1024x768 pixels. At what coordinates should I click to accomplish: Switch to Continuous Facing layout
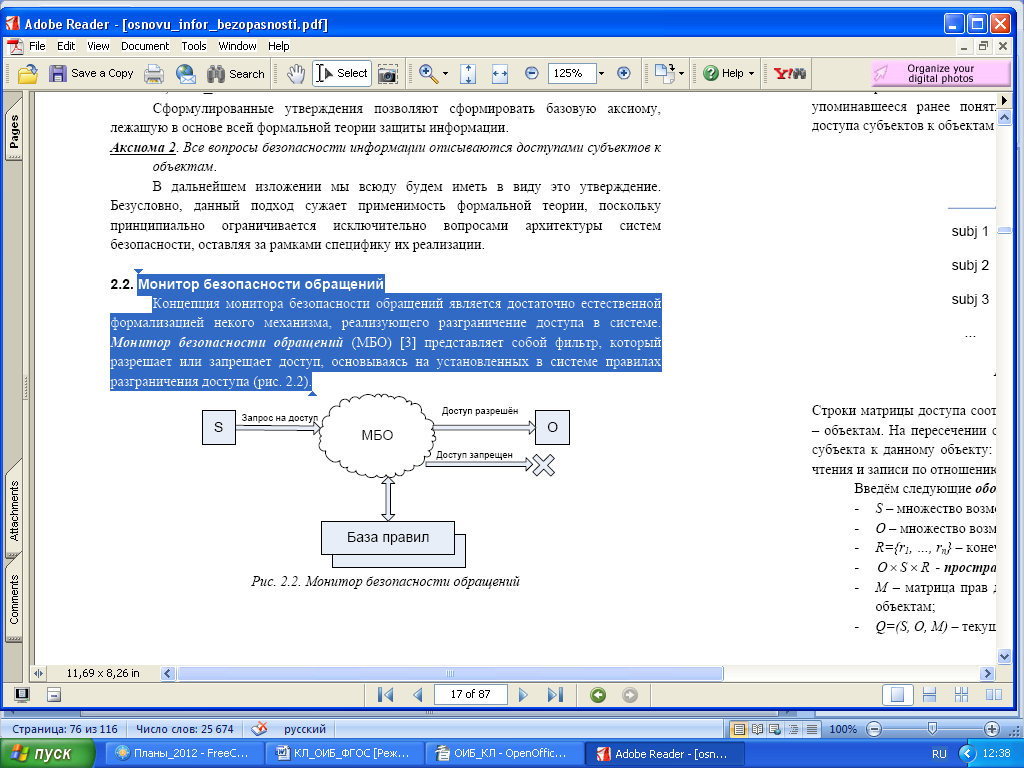[961, 695]
